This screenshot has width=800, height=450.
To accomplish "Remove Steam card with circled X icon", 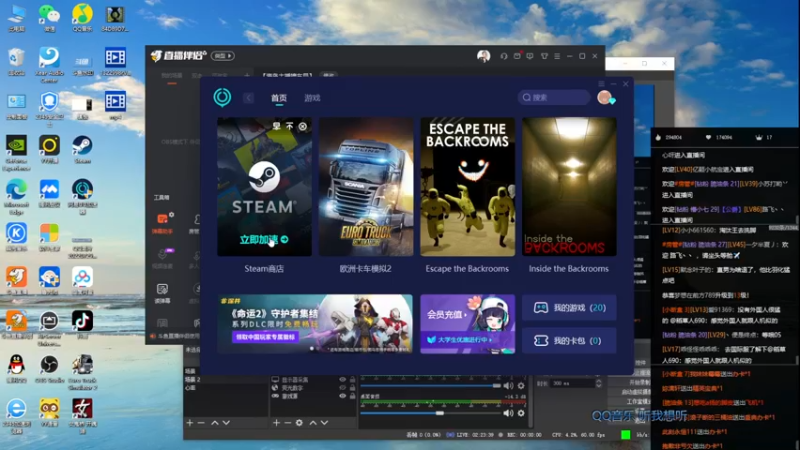I will 303,126.
